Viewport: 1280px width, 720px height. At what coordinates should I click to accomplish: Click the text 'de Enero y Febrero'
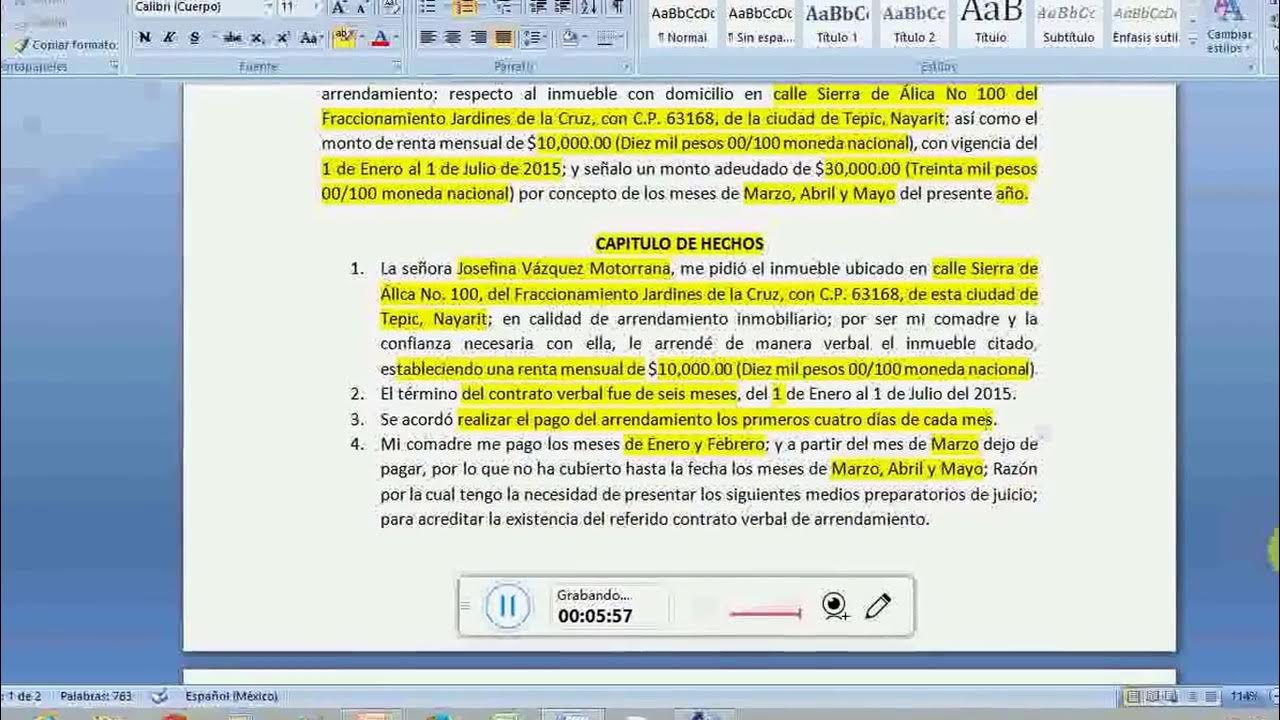coord(694,443)
